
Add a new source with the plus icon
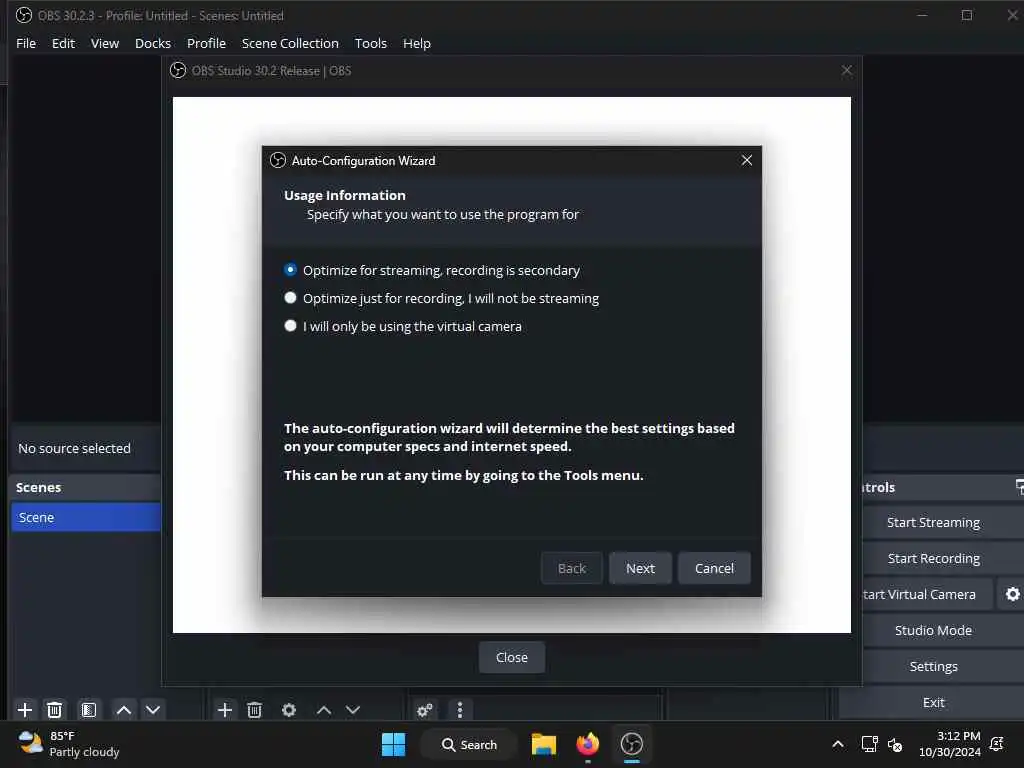tap(225, 709)
